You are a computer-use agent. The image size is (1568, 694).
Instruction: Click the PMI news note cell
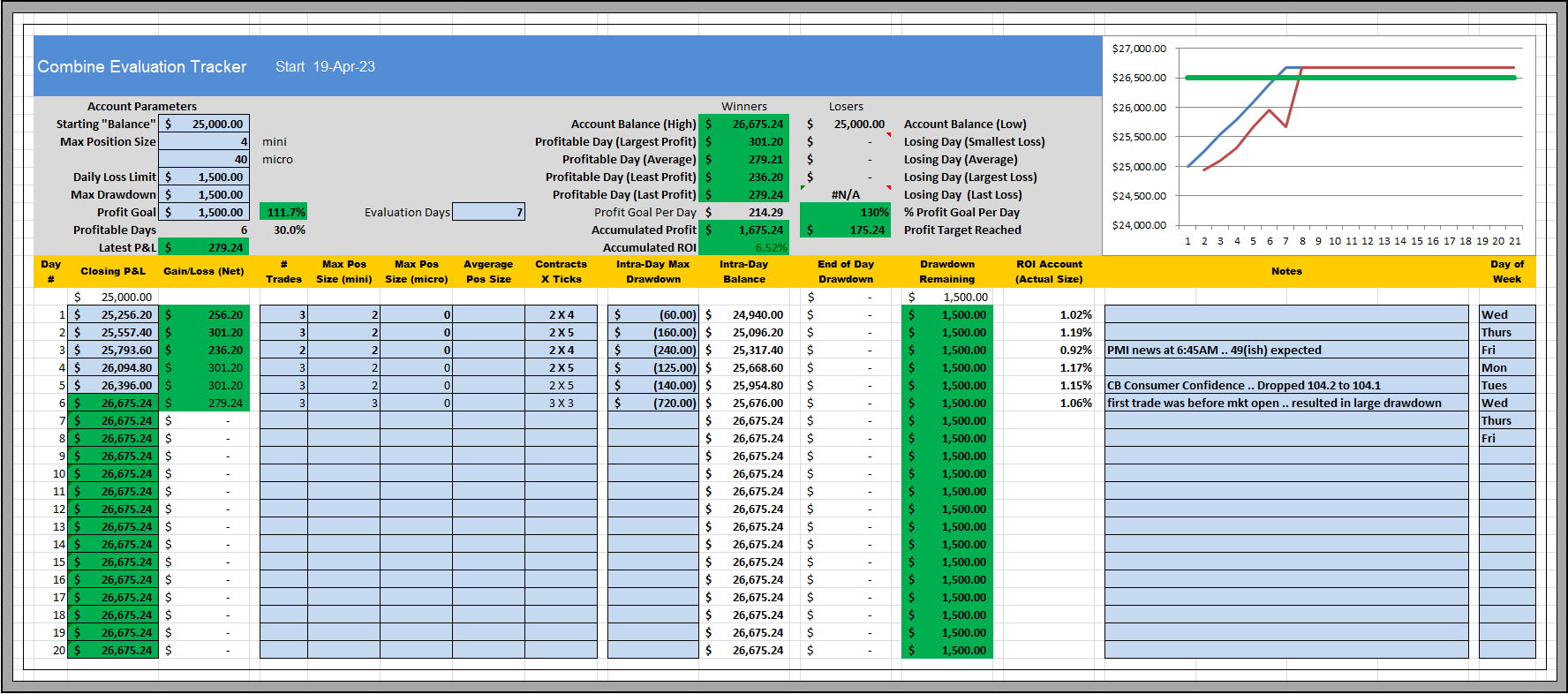[x=1286, y=350]
